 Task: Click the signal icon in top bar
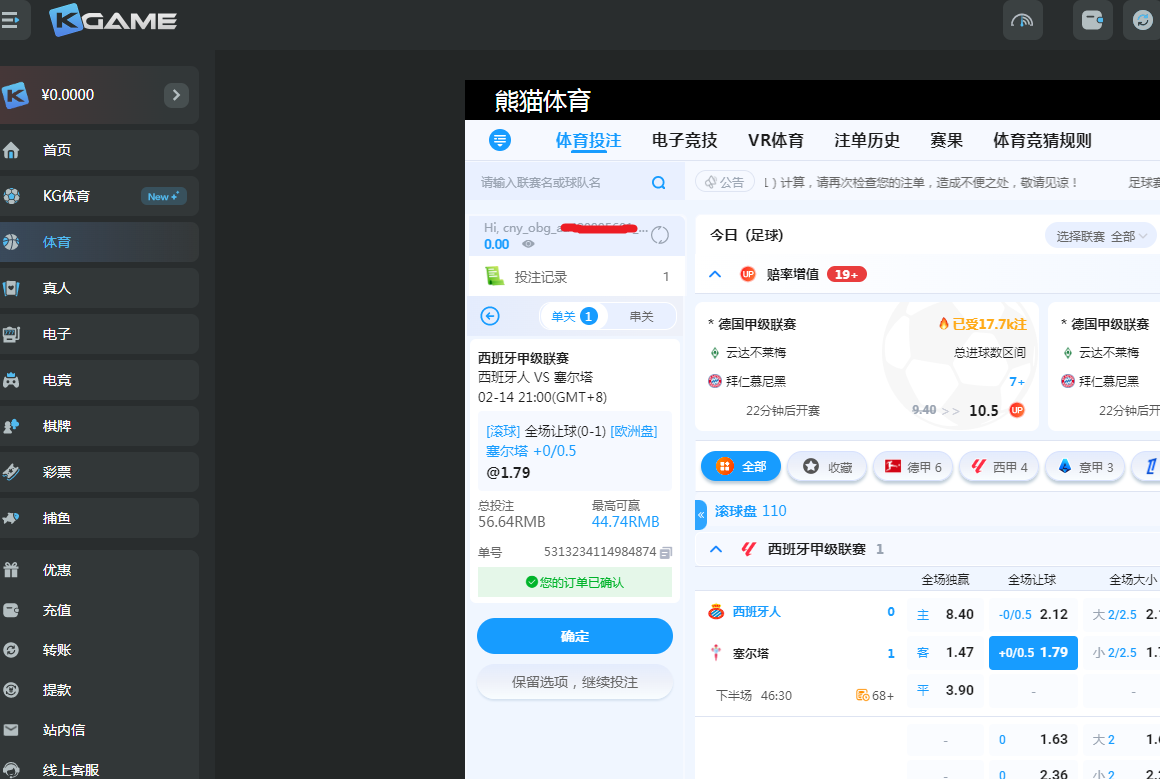click(x=1022, y=20)
